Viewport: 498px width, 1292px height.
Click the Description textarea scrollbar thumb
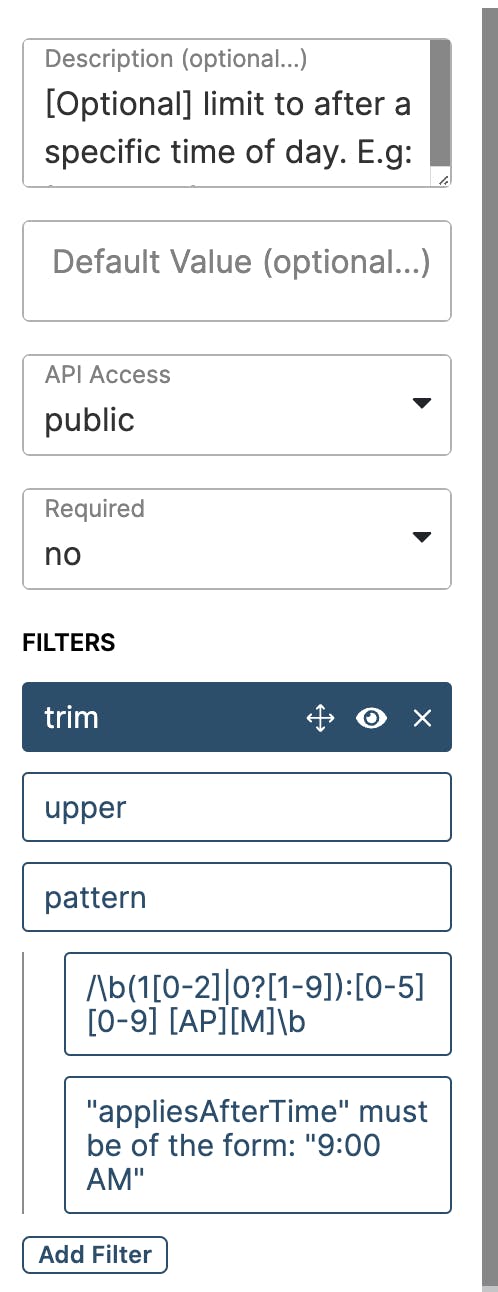[440, 102]
